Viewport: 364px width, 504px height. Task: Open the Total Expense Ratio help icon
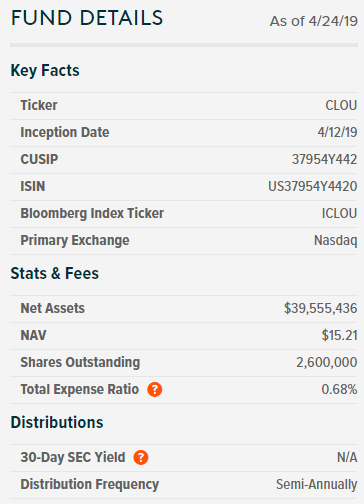[155, 389]
